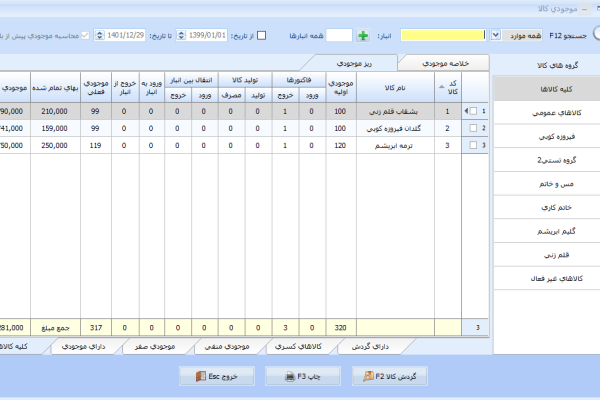Select the موجودی صفر bottom tab
The width and height of the screenshot is (600, 400).
pyautogui.click(x=155, y=347)
